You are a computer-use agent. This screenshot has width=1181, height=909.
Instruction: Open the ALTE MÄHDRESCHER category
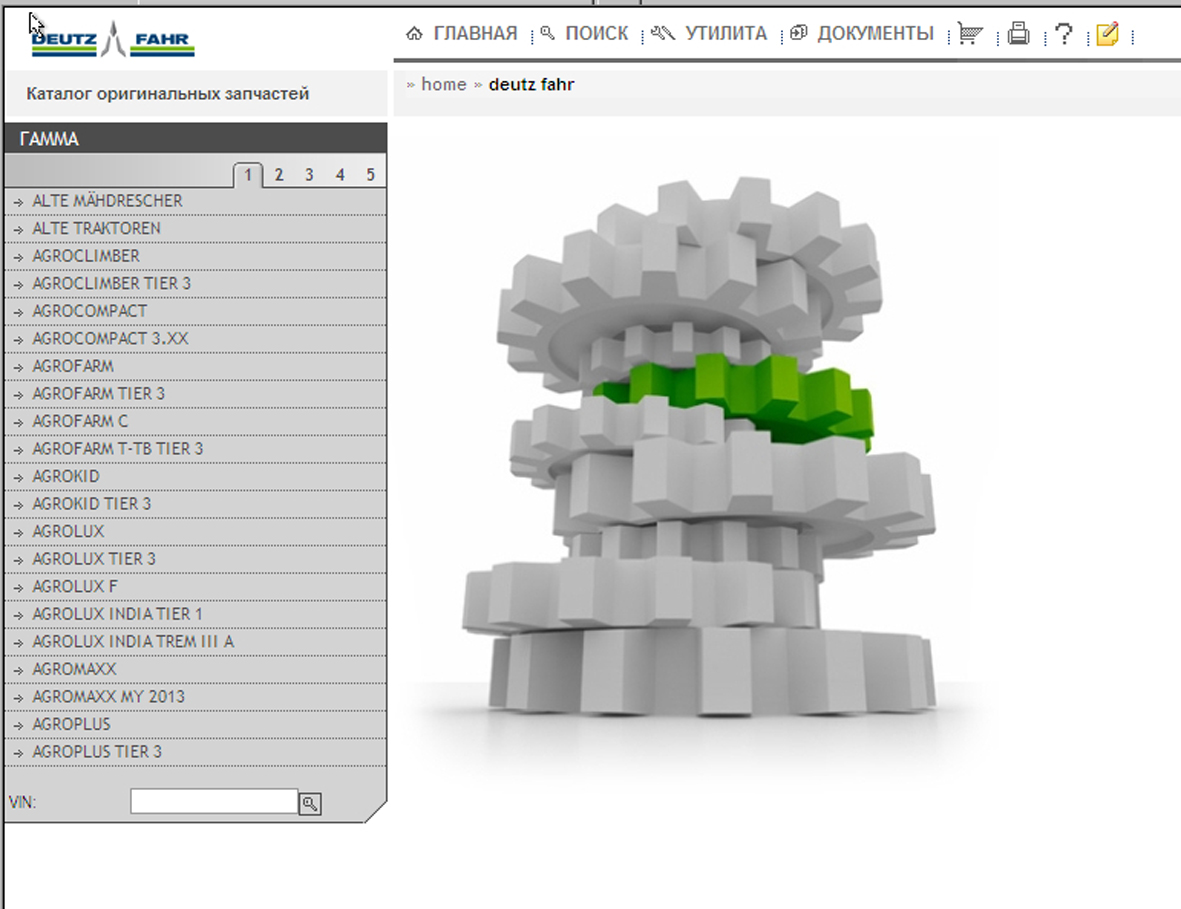tap(107, 201)
